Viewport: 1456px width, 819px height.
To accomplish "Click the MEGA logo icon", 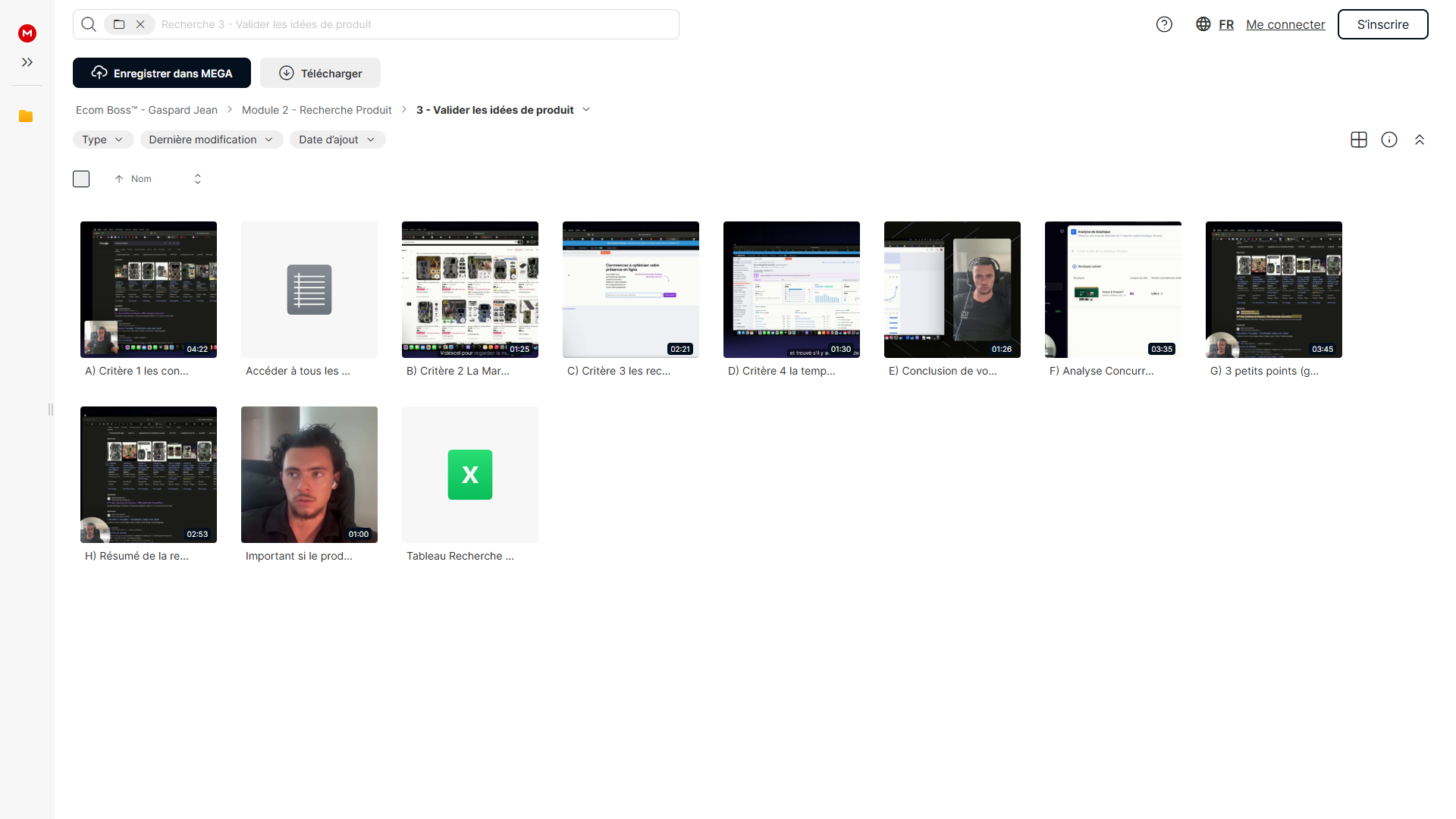I will point(27,33).
